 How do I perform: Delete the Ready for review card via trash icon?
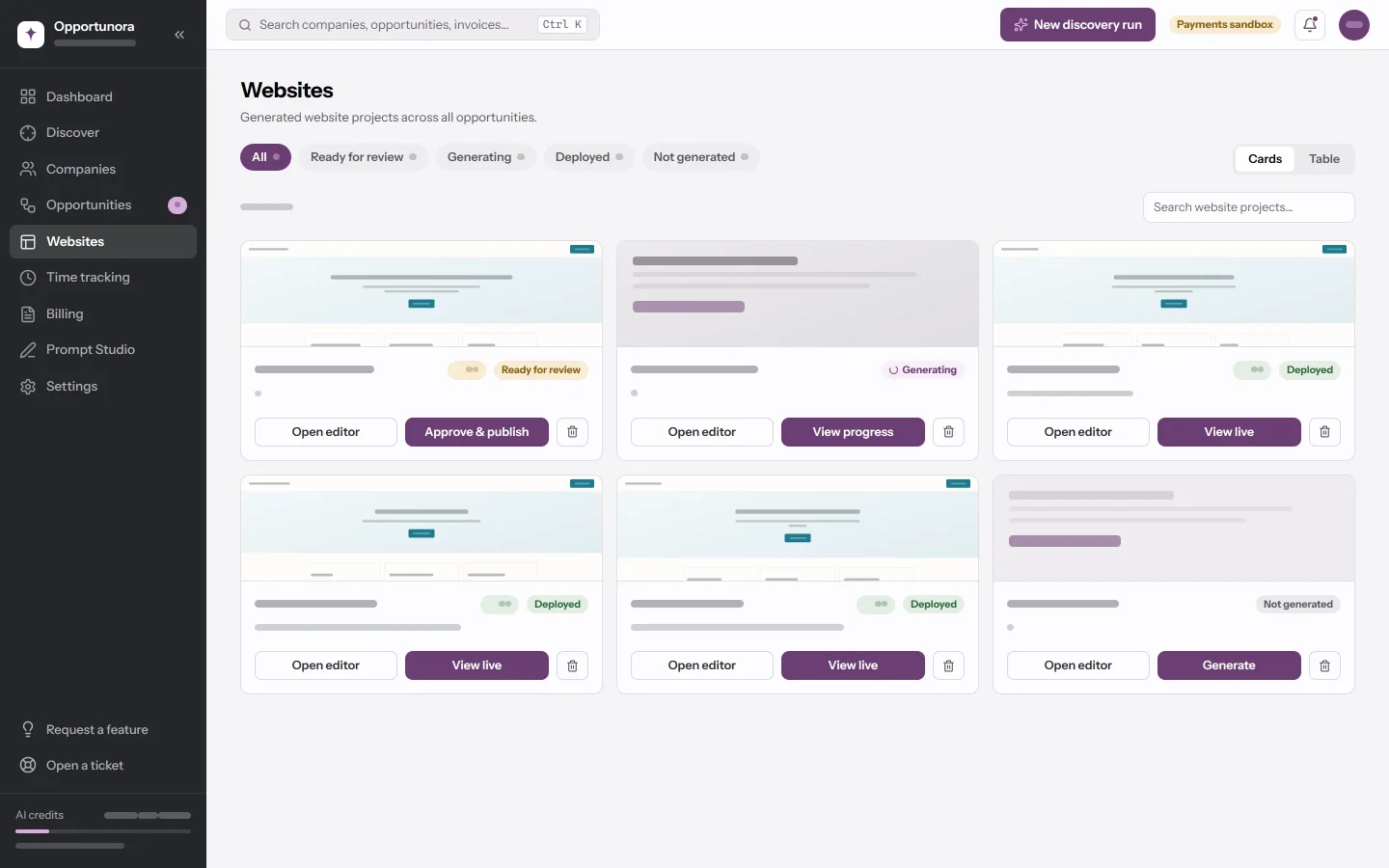point(572,432)
